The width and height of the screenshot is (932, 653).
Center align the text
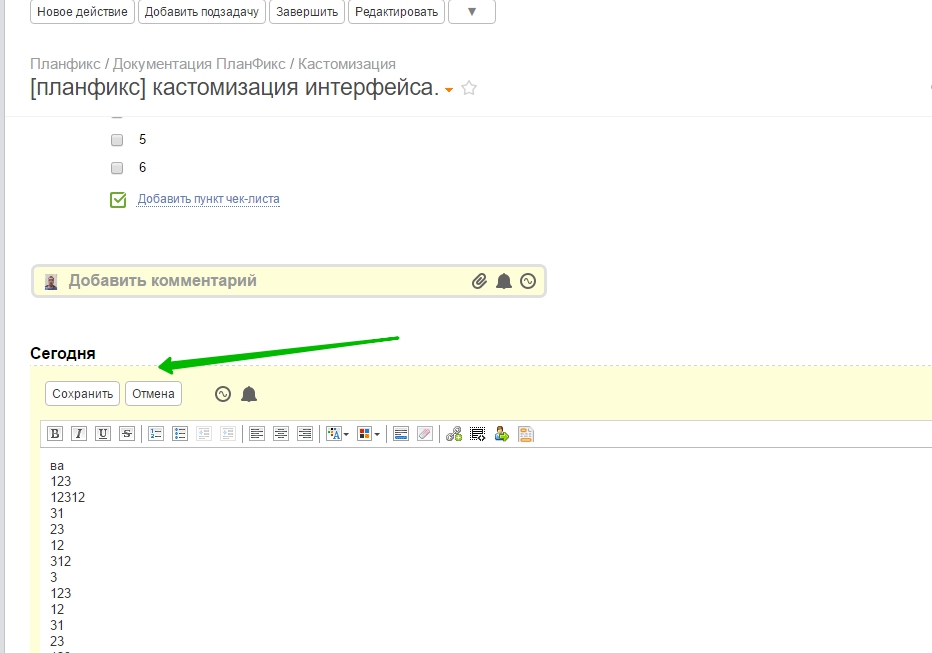281,434
